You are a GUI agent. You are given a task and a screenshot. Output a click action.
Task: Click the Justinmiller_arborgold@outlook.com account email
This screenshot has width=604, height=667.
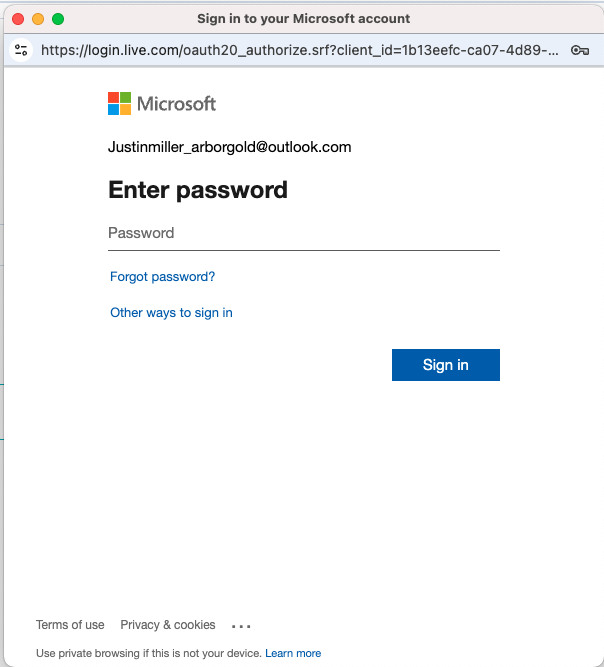(230, 147)
